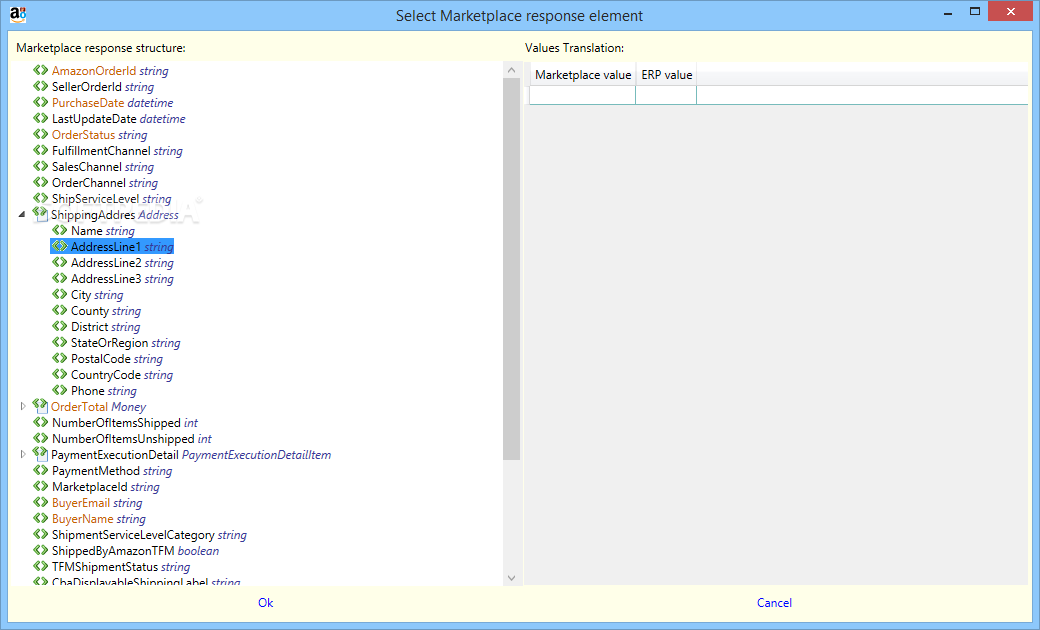Click the tree scrollbar up arrow
The height and width of the screenshot is (630, 1040).
tap(511, 70)
